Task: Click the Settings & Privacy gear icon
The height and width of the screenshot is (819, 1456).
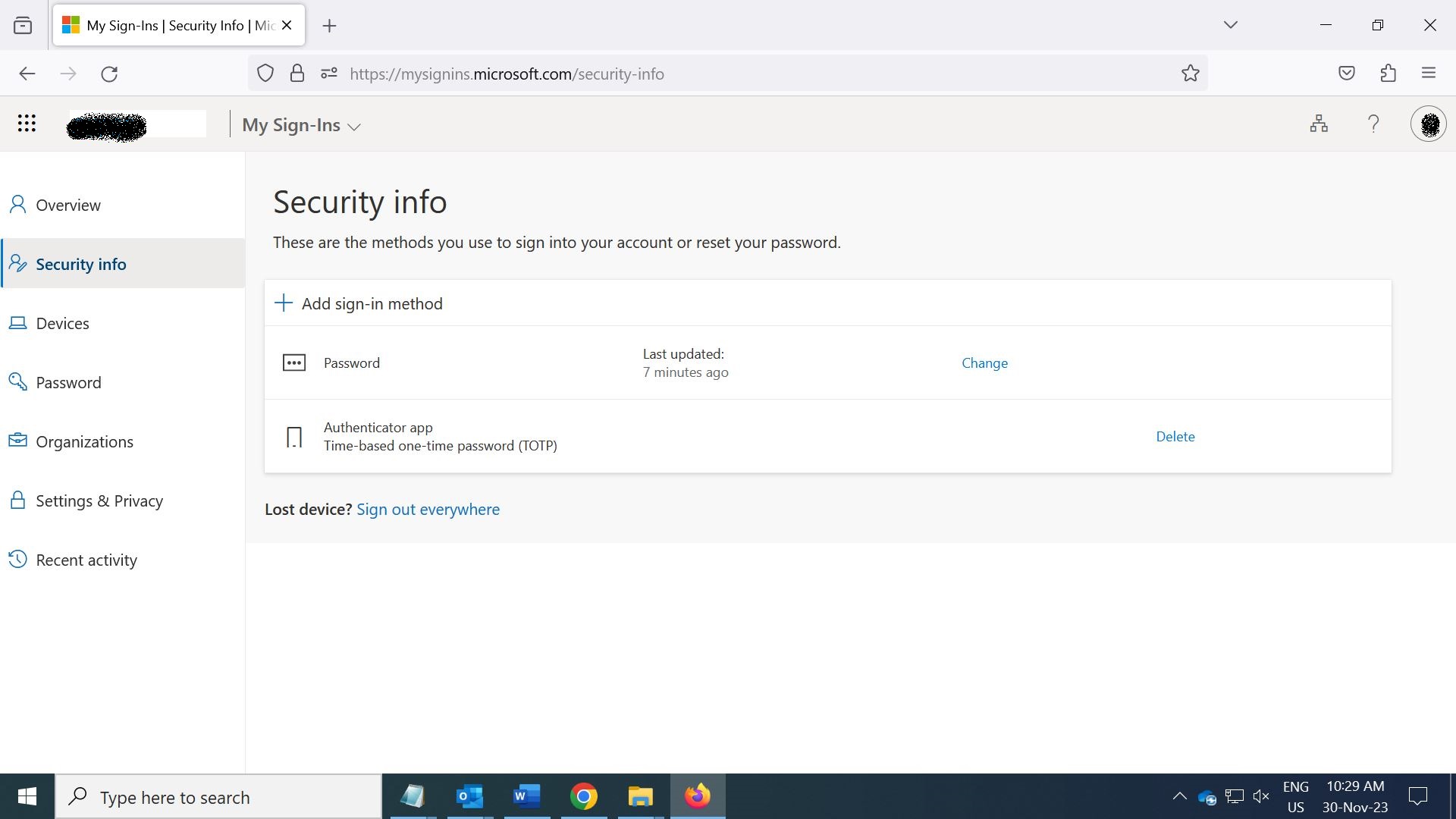Action: (18, 500)
